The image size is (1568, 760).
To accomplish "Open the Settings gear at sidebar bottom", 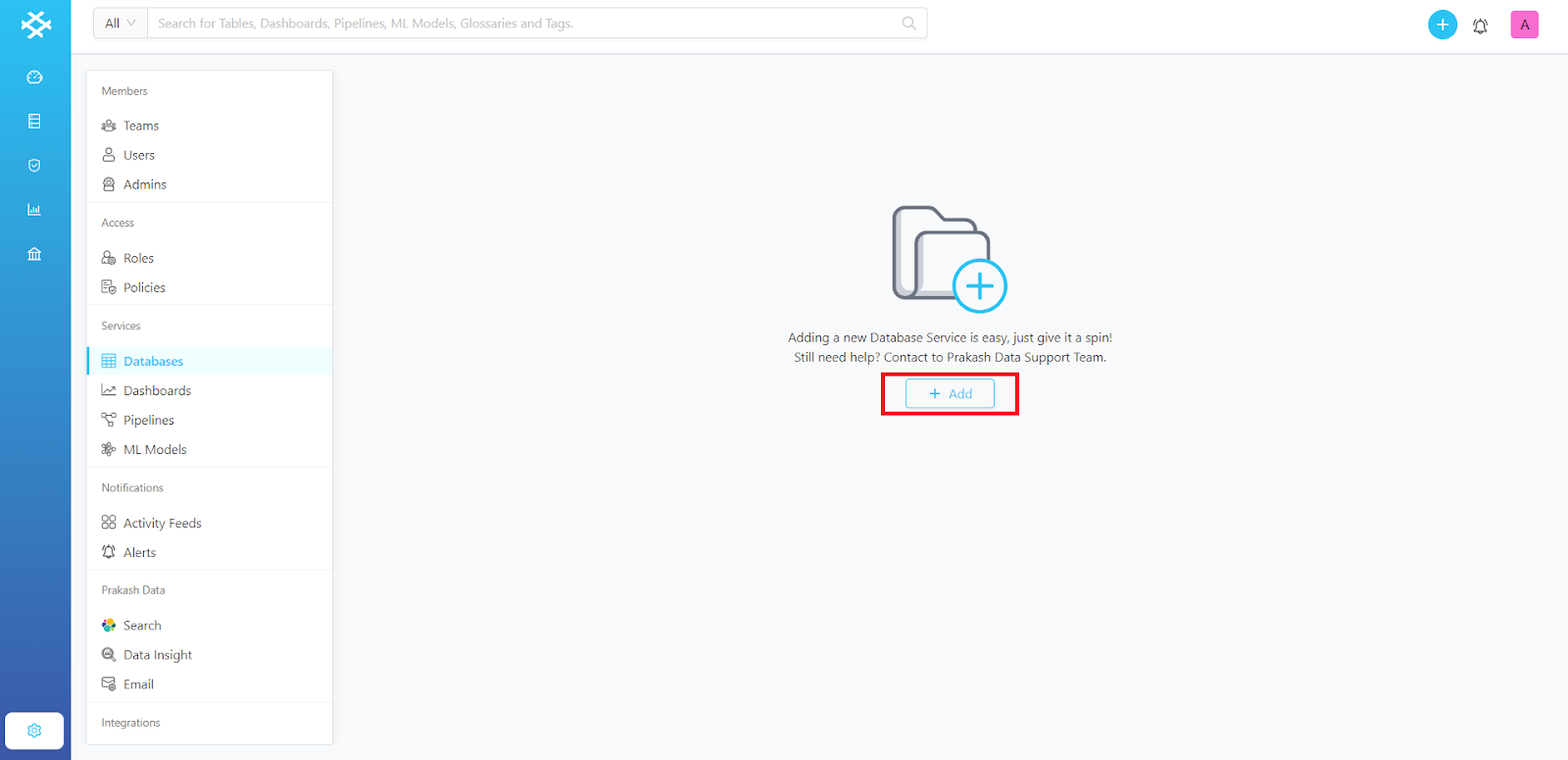I will [34, 731].
